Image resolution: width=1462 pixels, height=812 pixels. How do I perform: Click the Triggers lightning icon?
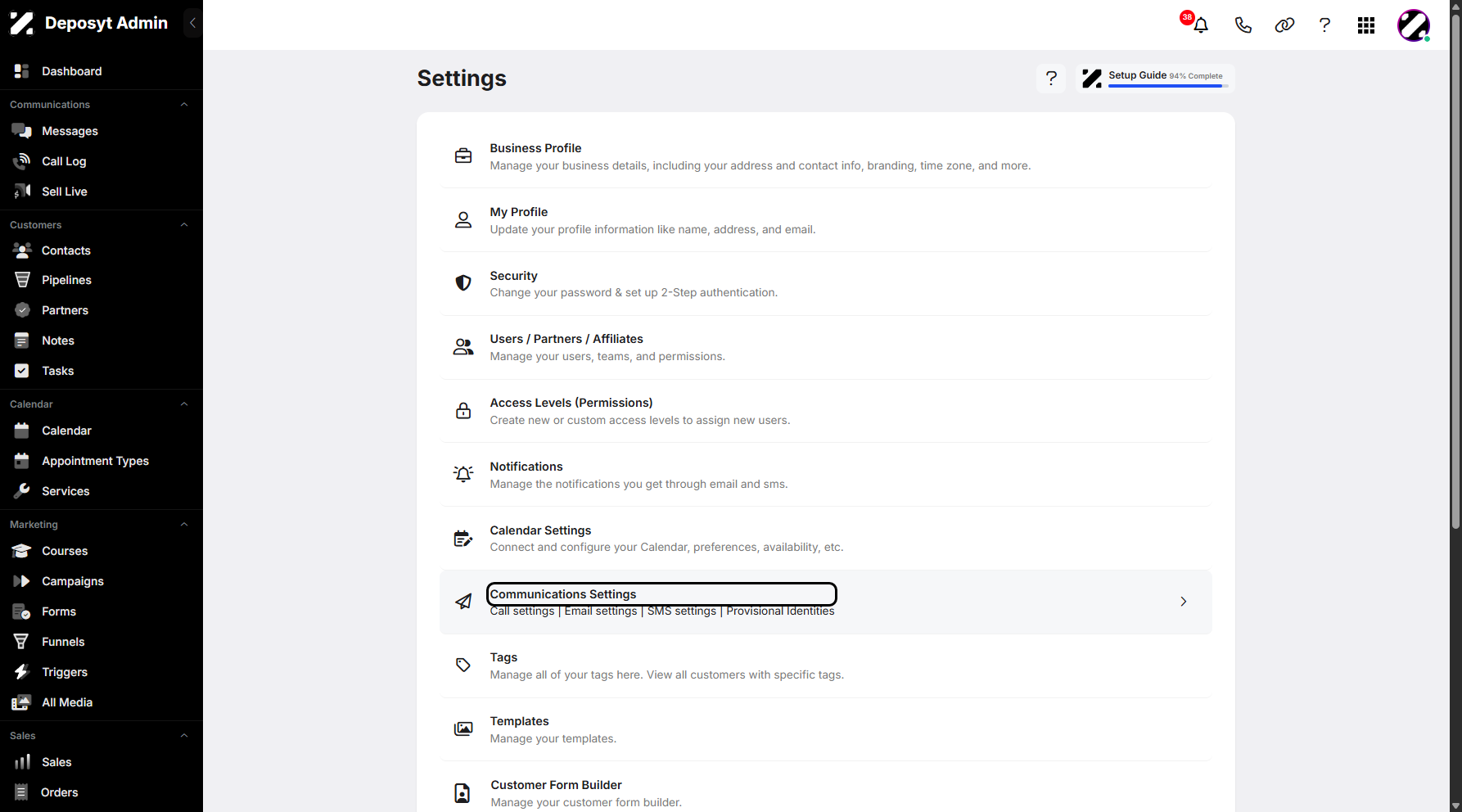[x=22, y=672]
